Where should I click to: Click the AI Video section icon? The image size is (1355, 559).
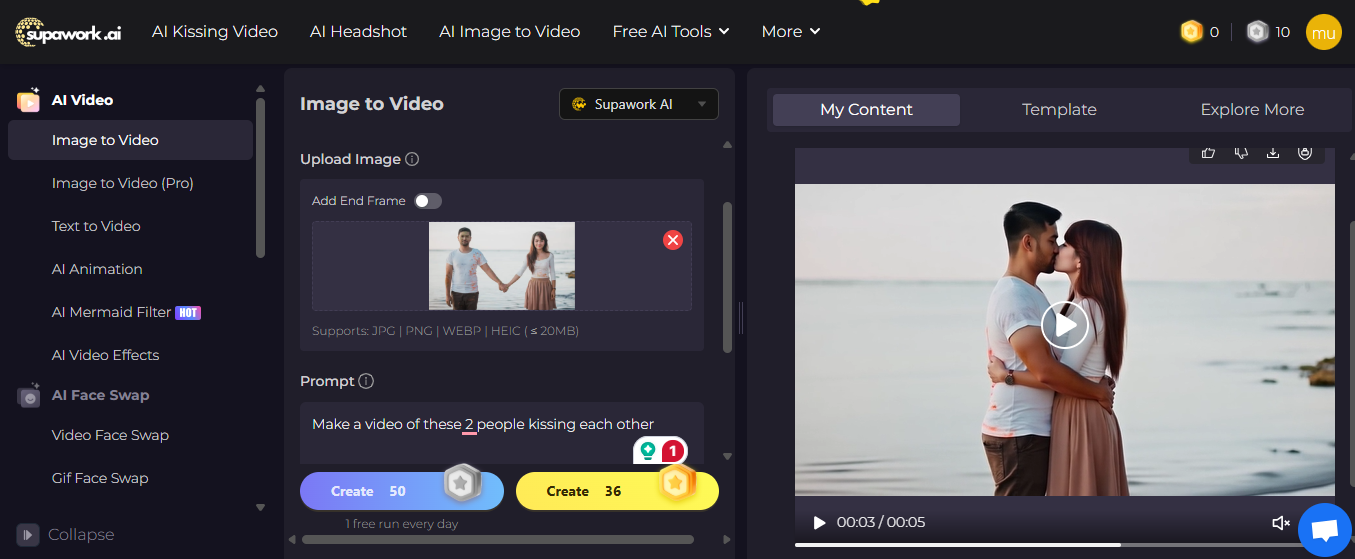click(x=28, y=100)
